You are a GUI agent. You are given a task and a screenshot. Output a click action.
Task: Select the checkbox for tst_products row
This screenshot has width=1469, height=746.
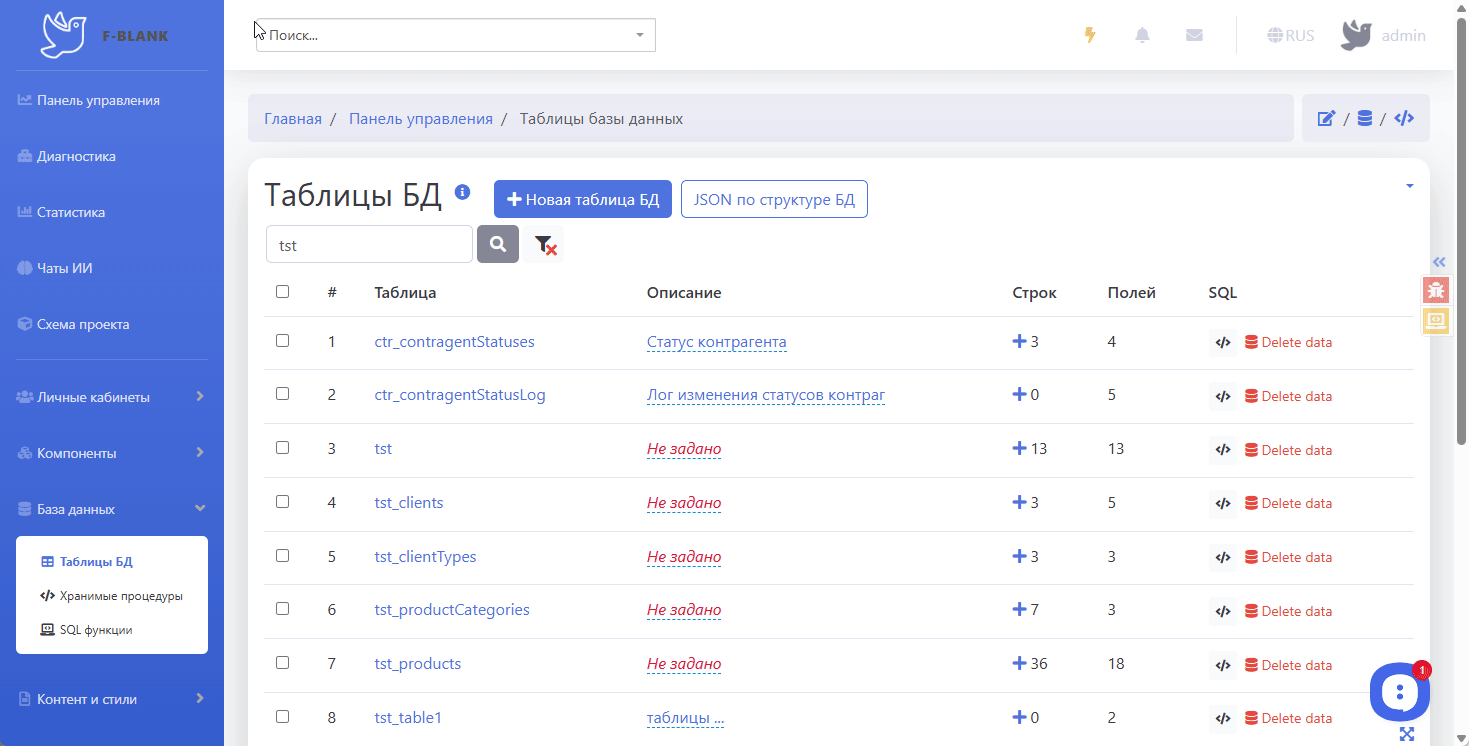point(282,663)
